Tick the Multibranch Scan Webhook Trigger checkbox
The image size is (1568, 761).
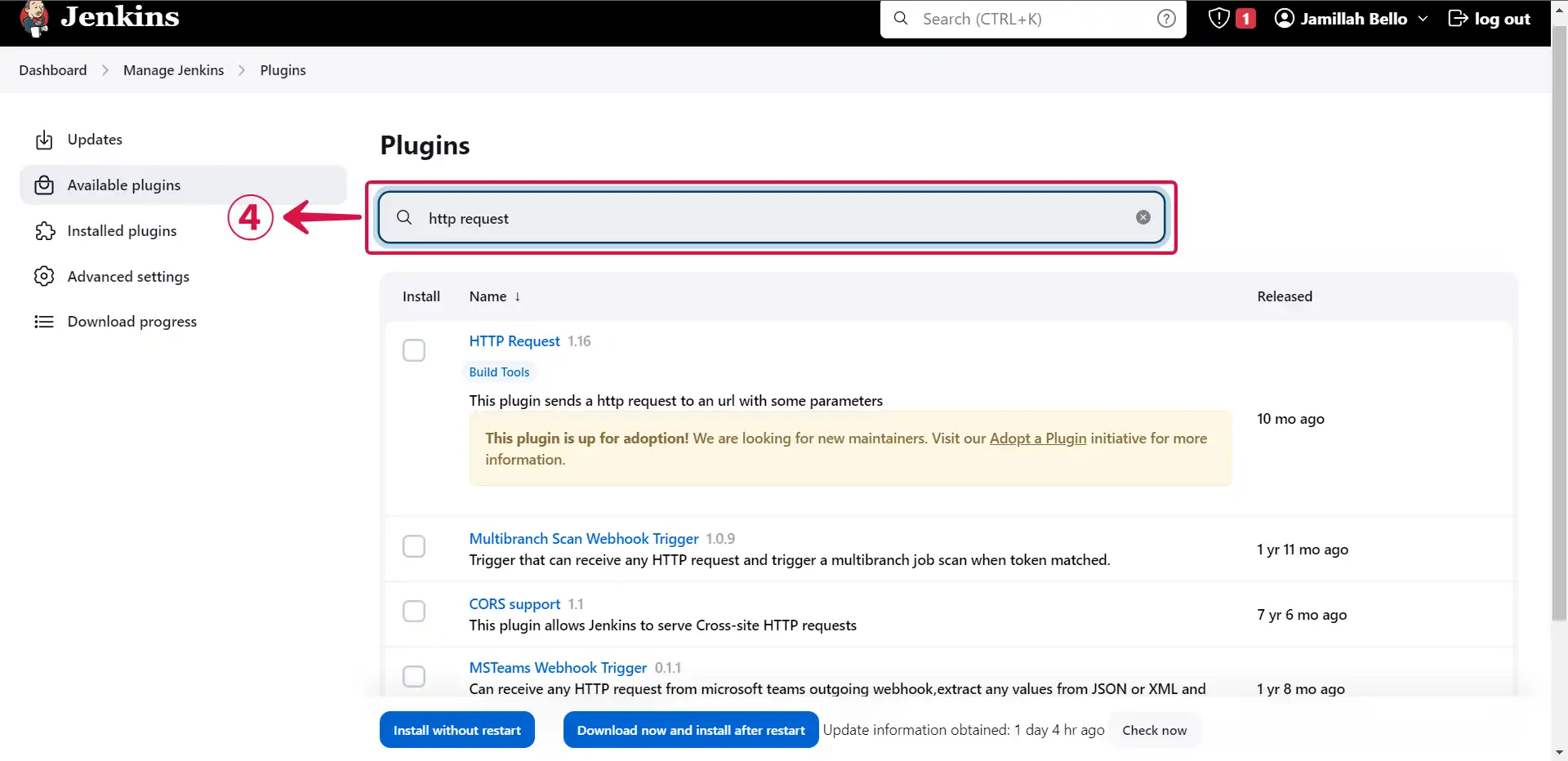coord(414,546)
